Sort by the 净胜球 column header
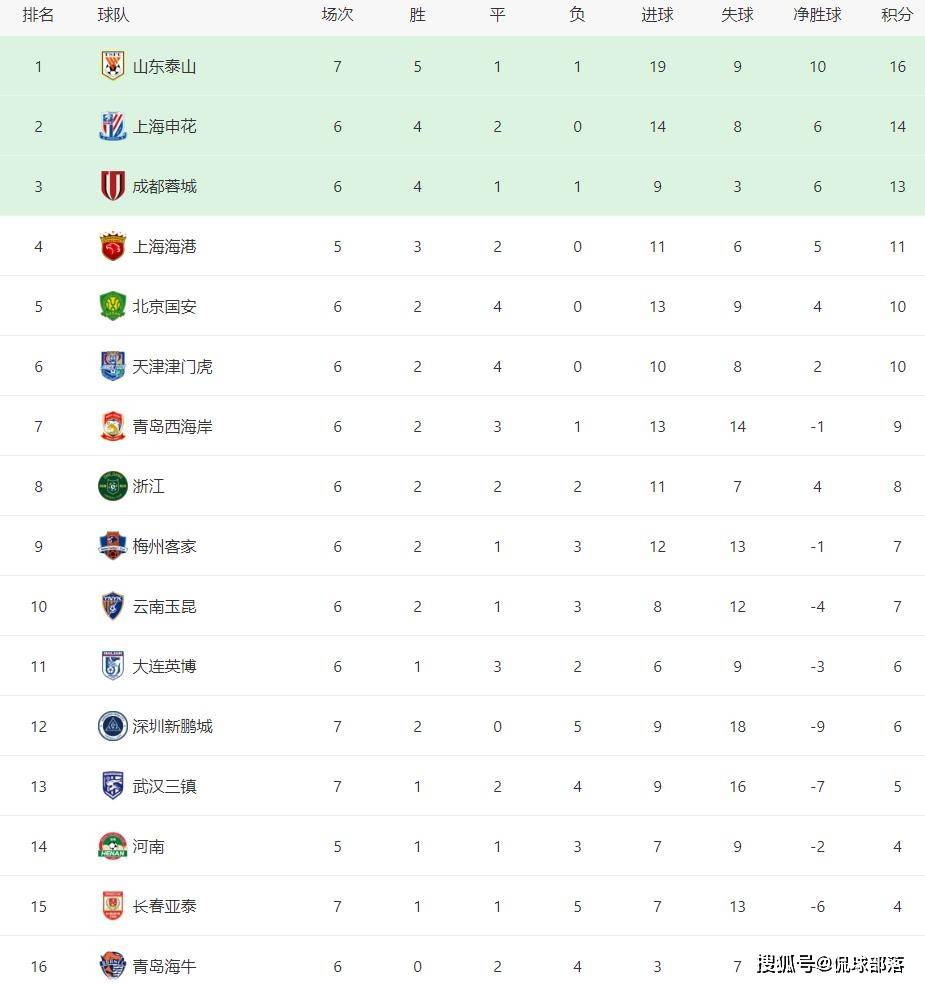 [x=817, y=14]
